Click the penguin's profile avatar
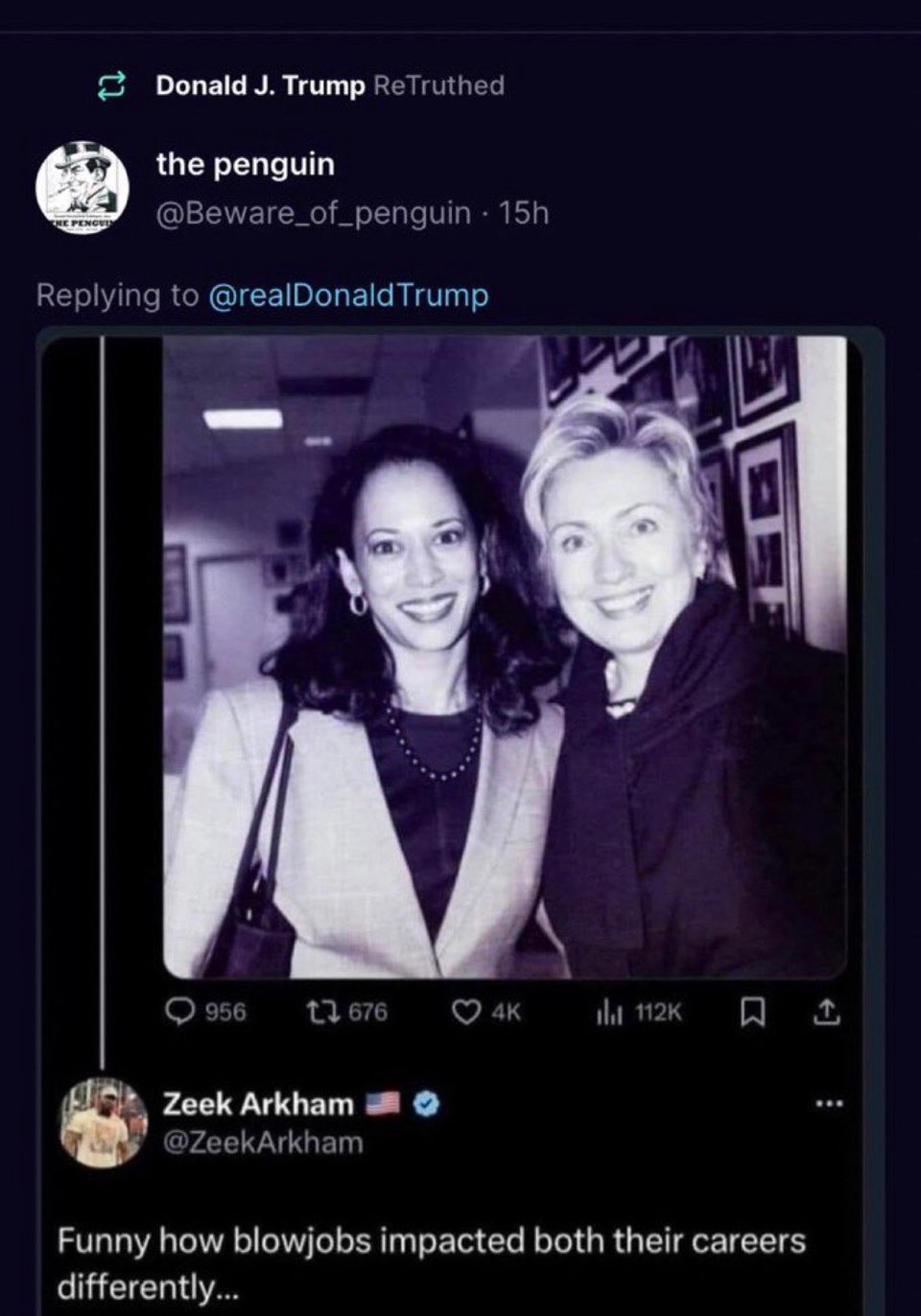The image size is (921, 1316). (x=83, y=186)
